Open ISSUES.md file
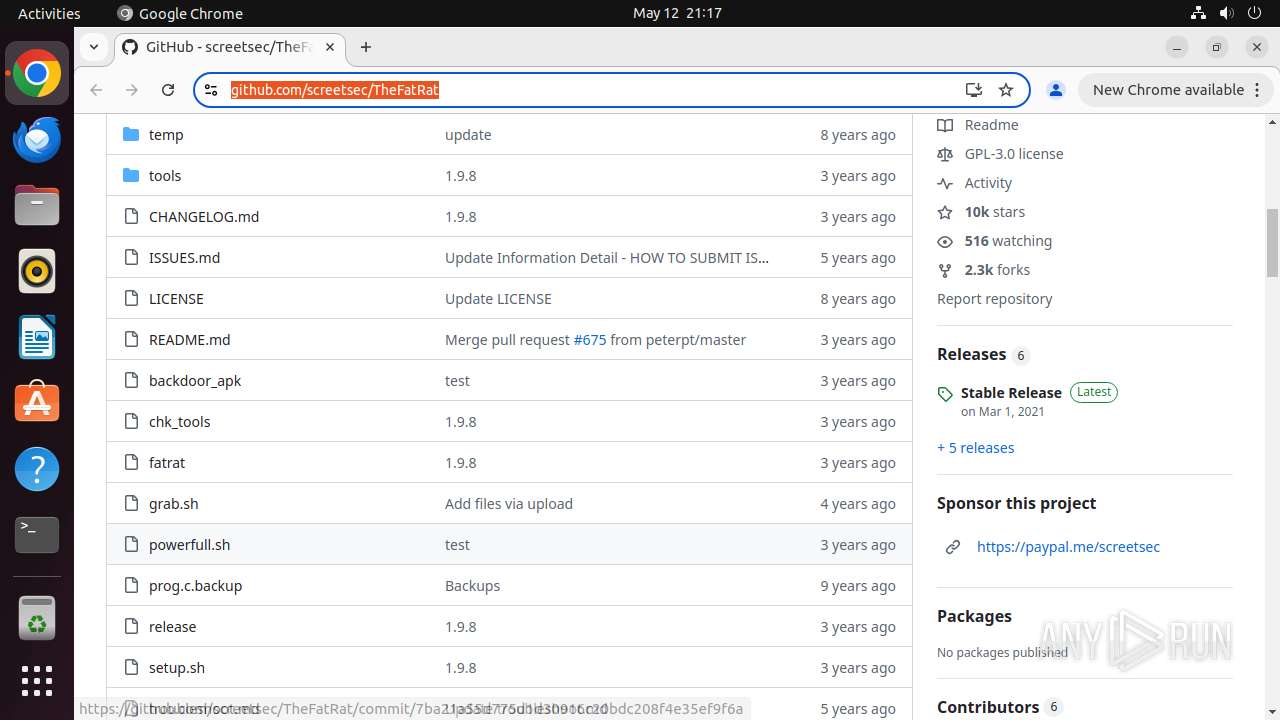1280x720 pixels. pos(184,258)
